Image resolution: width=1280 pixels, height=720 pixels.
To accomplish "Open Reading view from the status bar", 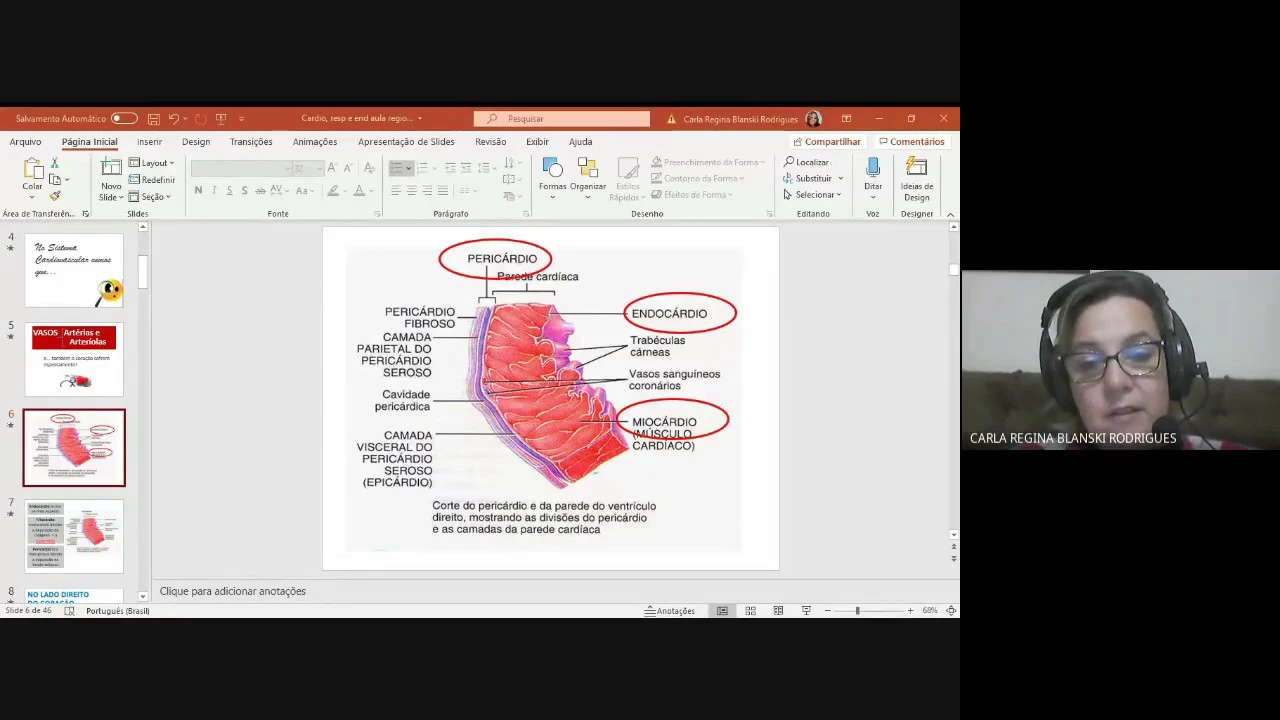I will (778, 611).
